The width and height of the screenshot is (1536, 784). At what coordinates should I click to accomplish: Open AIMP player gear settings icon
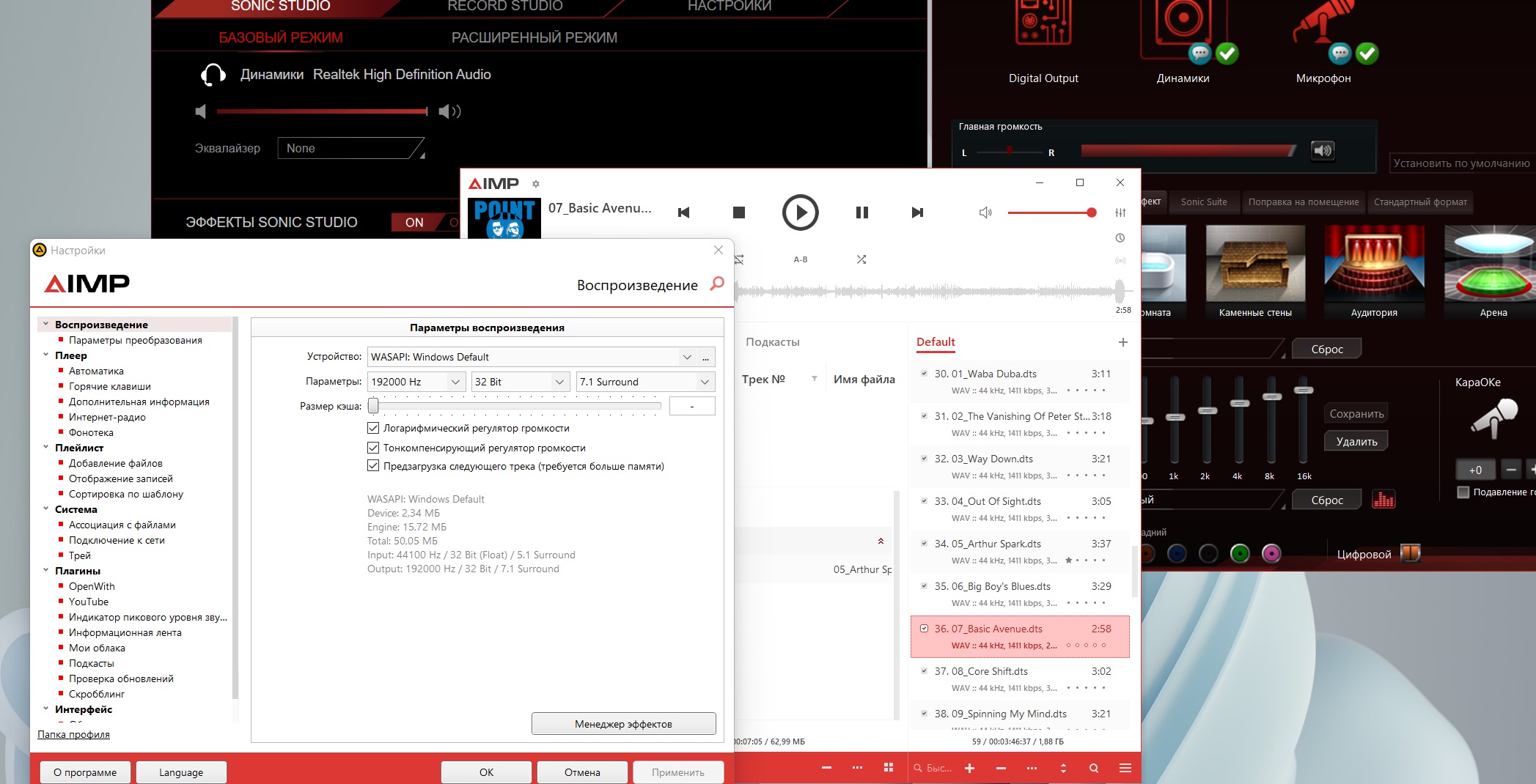536,184
